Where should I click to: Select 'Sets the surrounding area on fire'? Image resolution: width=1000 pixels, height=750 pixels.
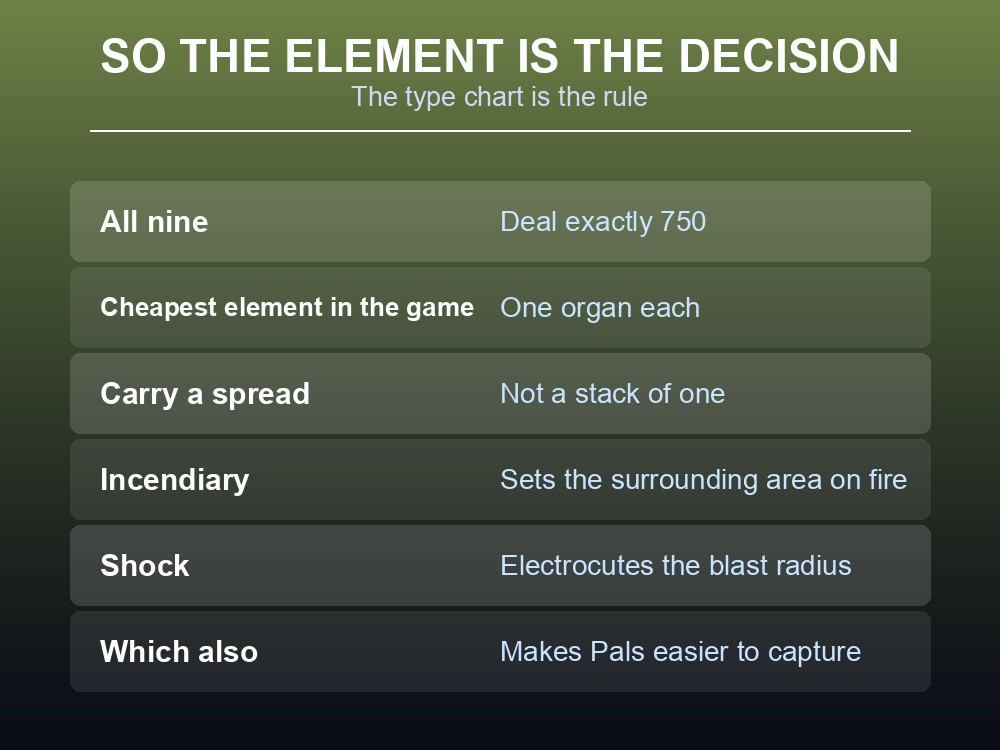click(x=703, y=480)
